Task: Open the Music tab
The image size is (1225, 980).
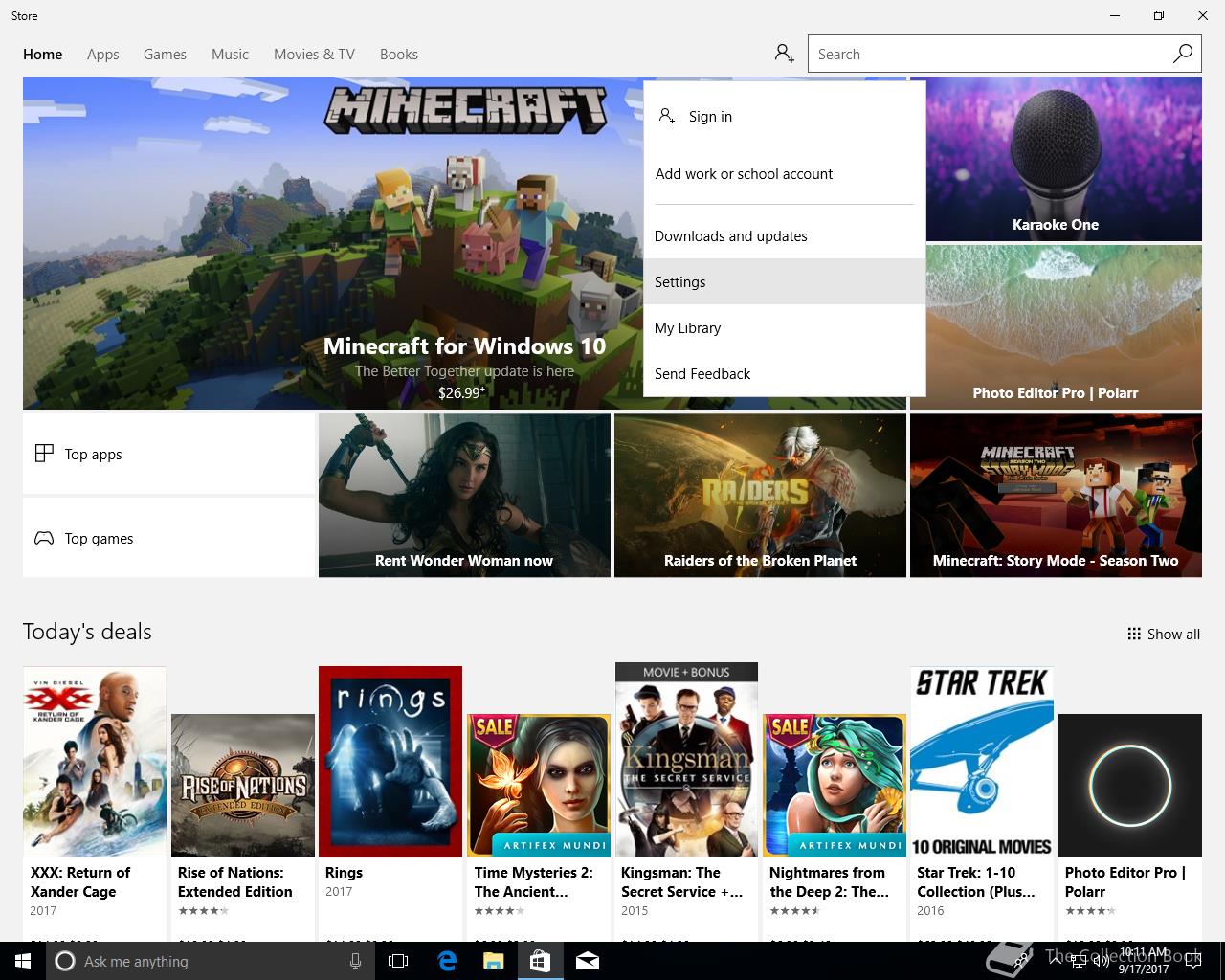Action: (230, 54)
